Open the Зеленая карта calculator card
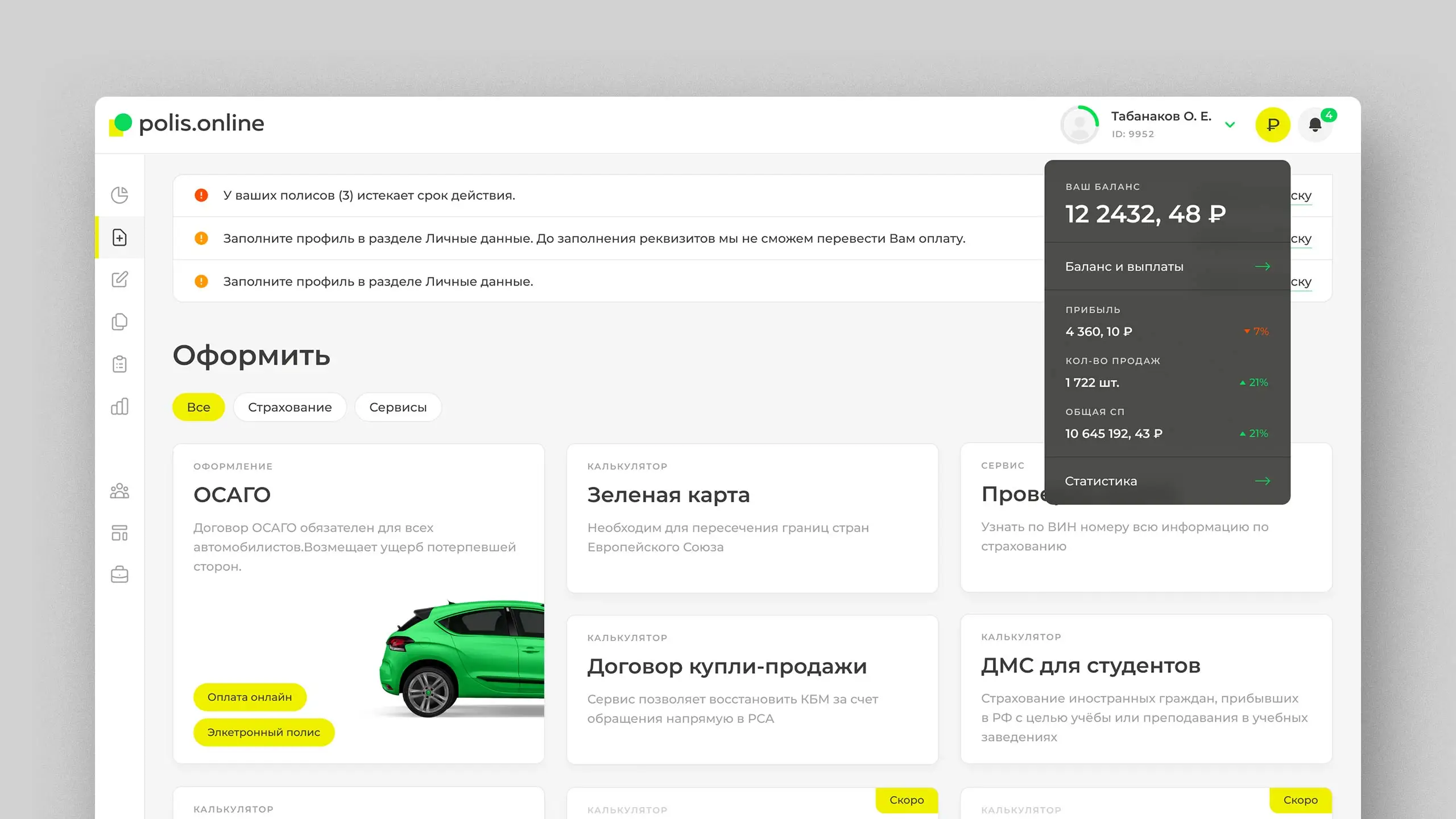Image resolution: width=1456 pixels, height=819 pixels. point(752,518)
